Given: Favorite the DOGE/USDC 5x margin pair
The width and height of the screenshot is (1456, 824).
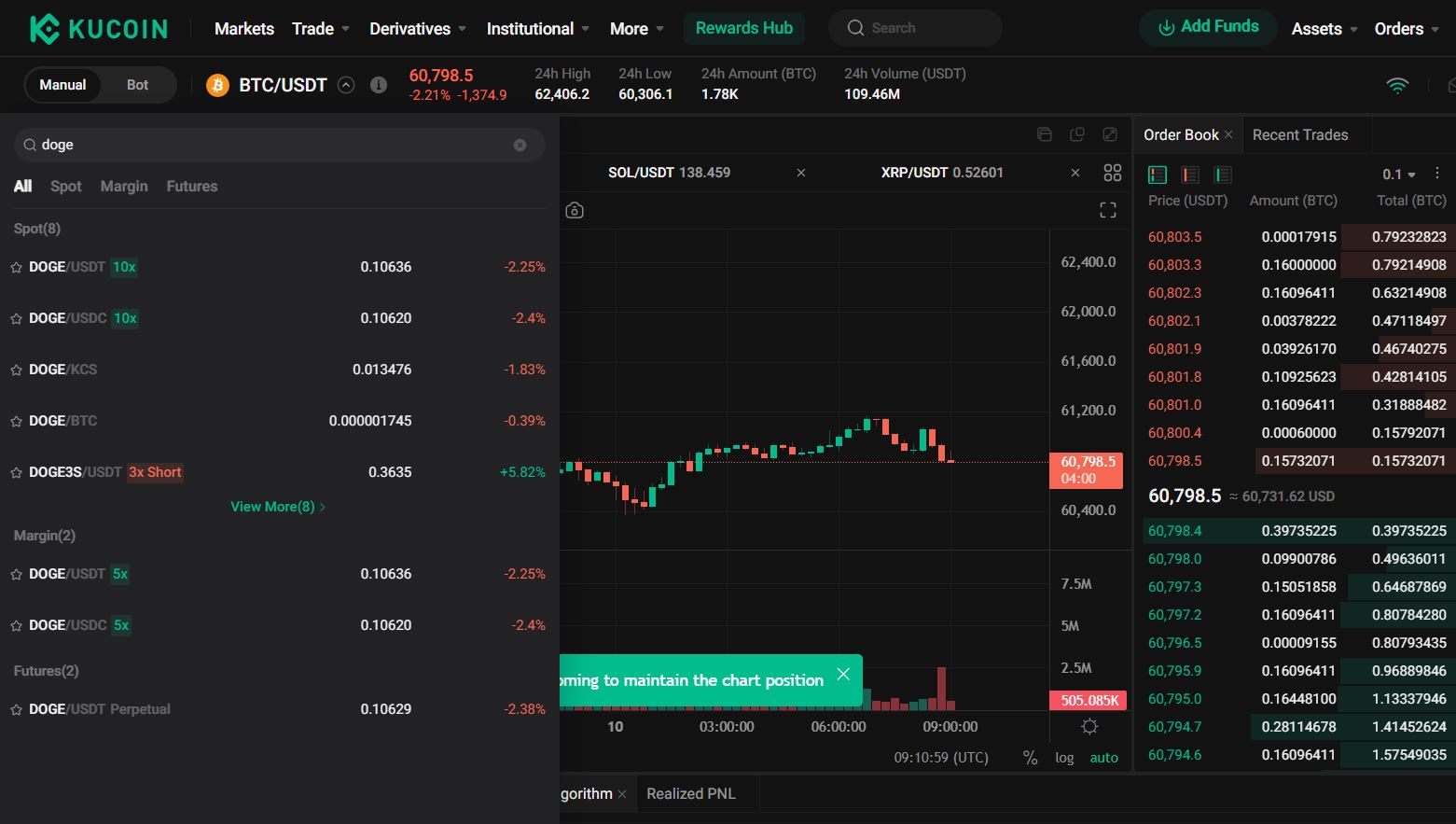Looking at the screenshot, I should [17, 626].
